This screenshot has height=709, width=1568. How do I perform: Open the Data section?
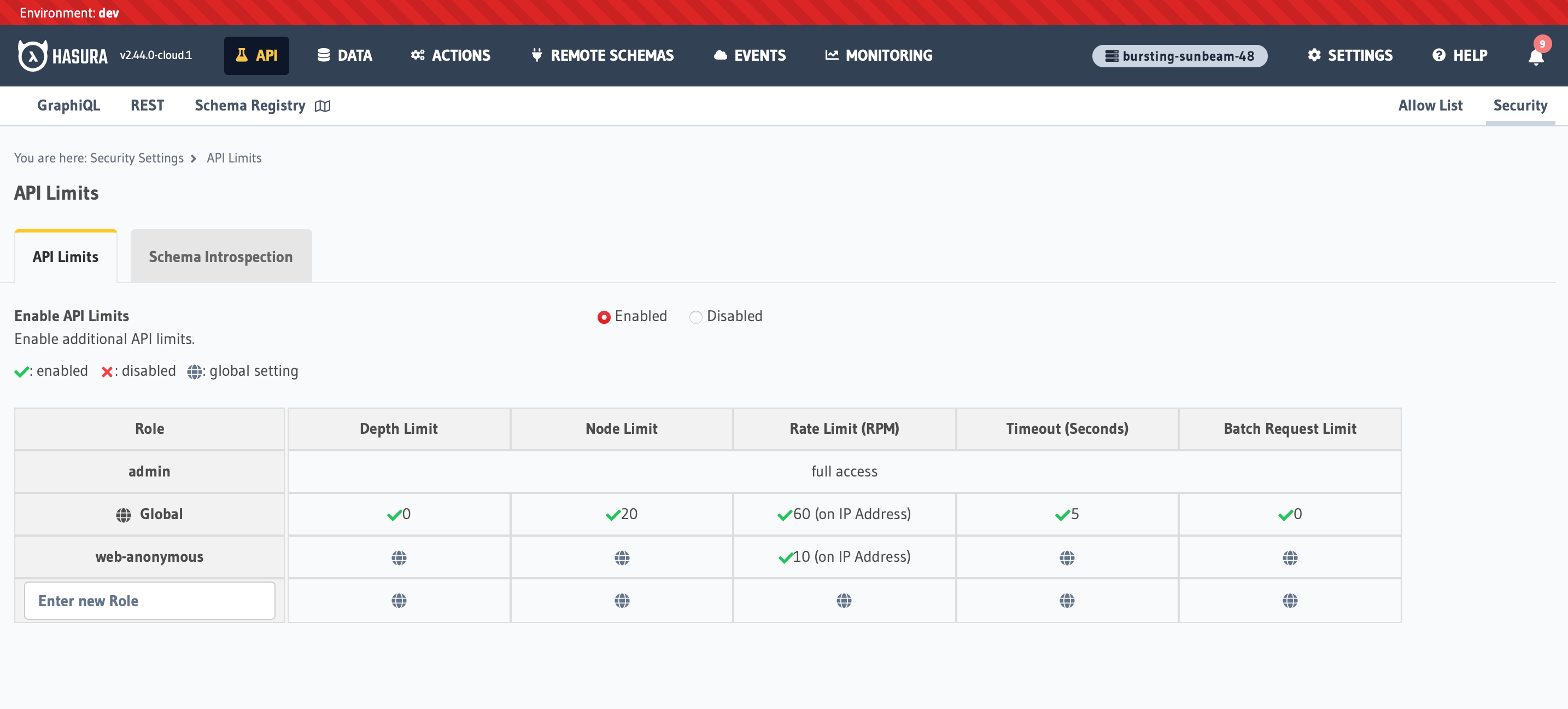pos(344,55)
